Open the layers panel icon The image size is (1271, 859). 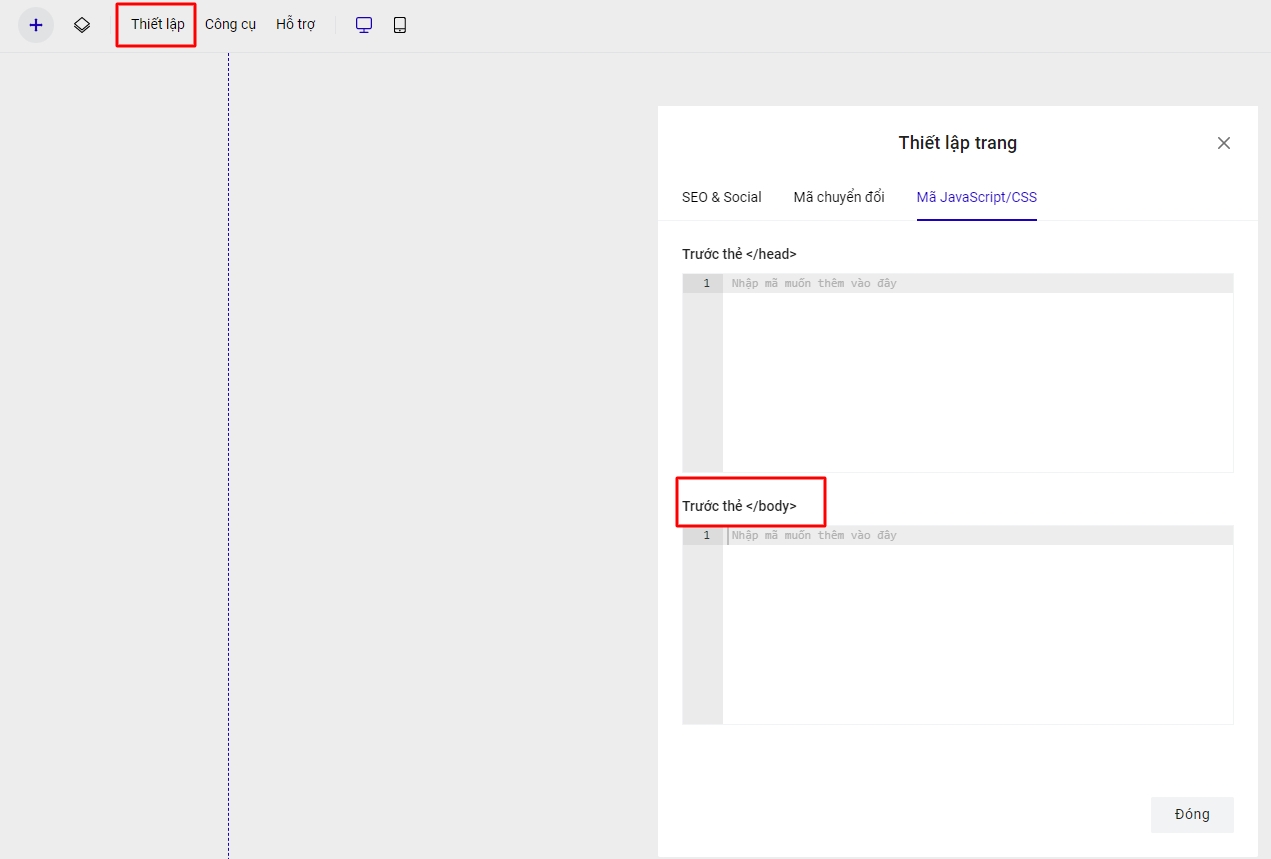coord(82,25)
